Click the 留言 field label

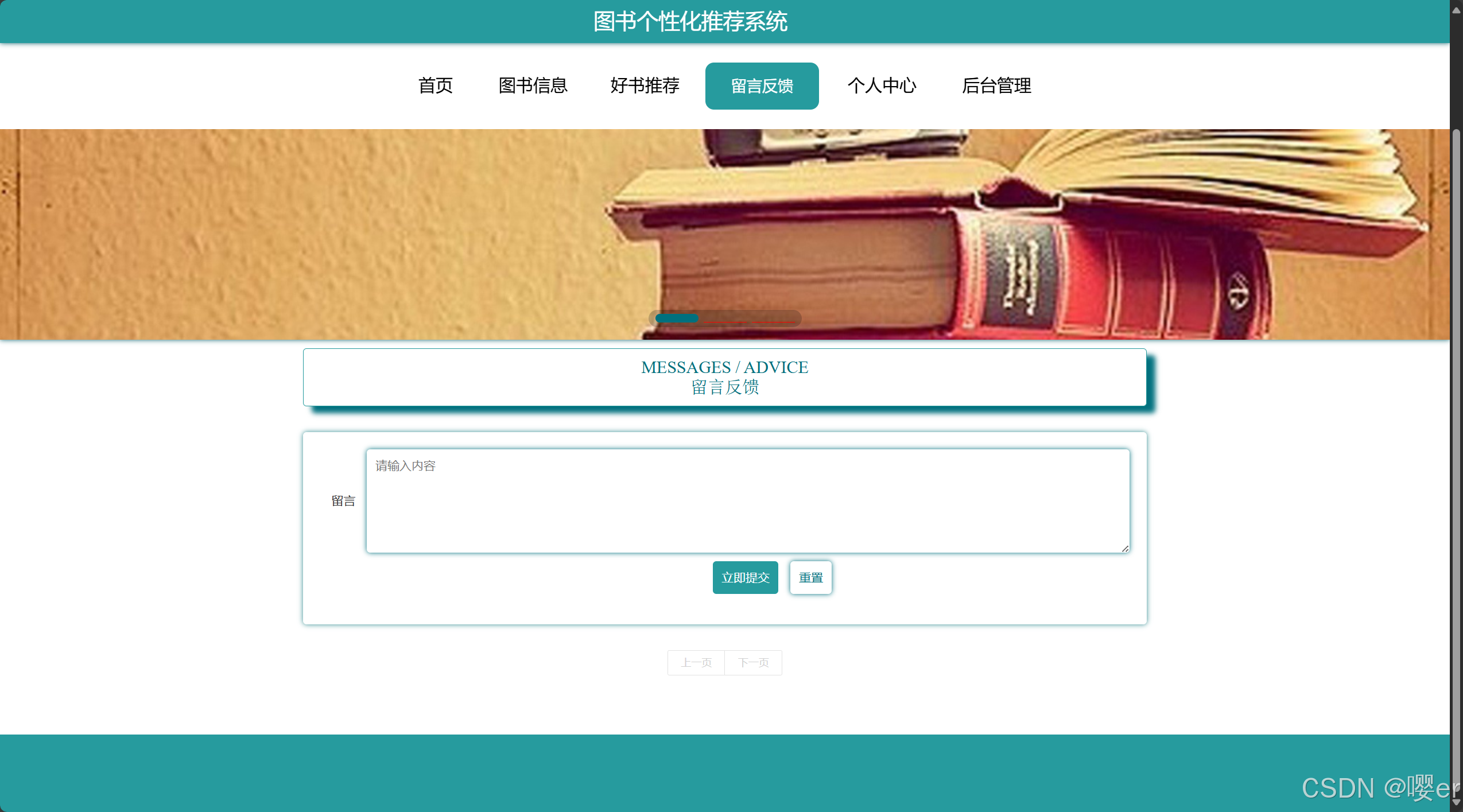coord(343,500)
